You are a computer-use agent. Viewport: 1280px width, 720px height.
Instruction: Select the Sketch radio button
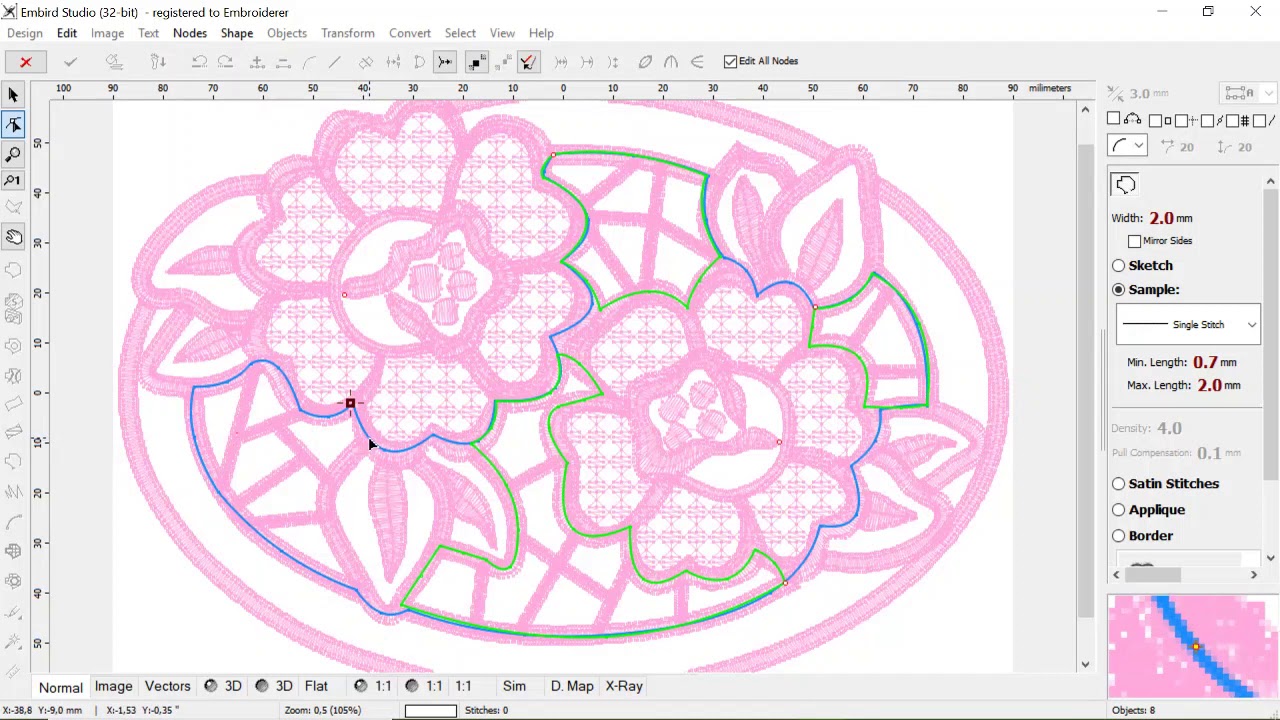point(1118,266)
